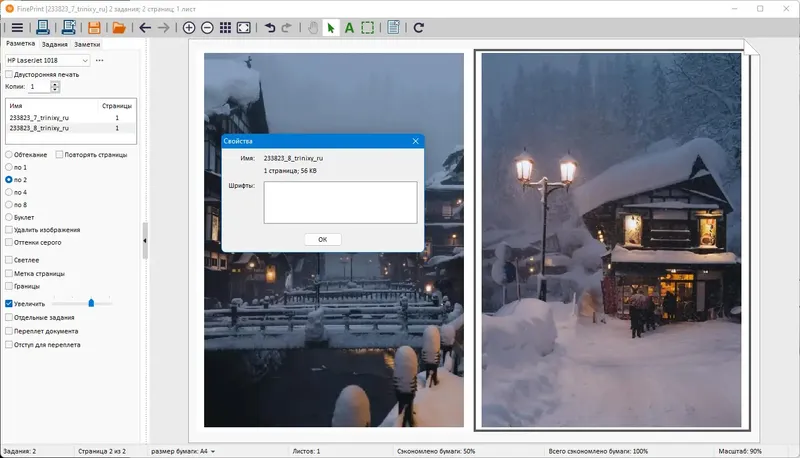Click the refresh circular arrow icon
Screen dimensions: 800x458
tap(418, 28)
